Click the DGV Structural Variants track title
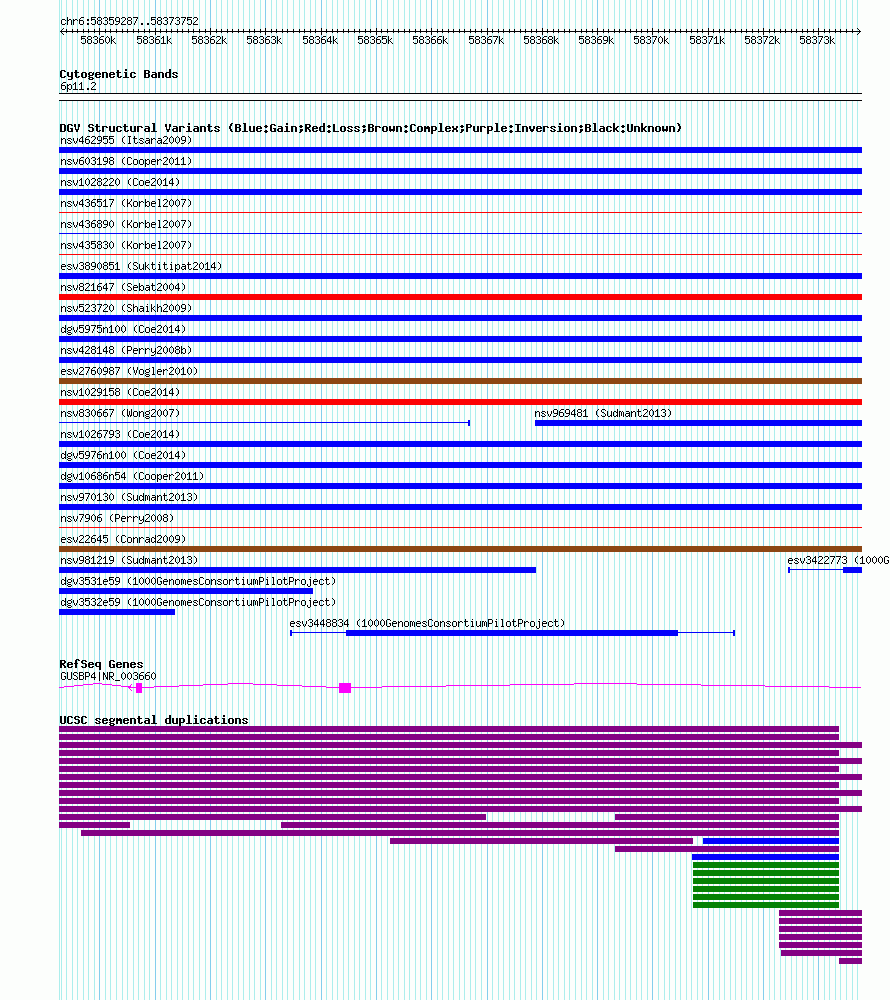The width and height of the screenshot is (890, 1000). coord(370,129)
